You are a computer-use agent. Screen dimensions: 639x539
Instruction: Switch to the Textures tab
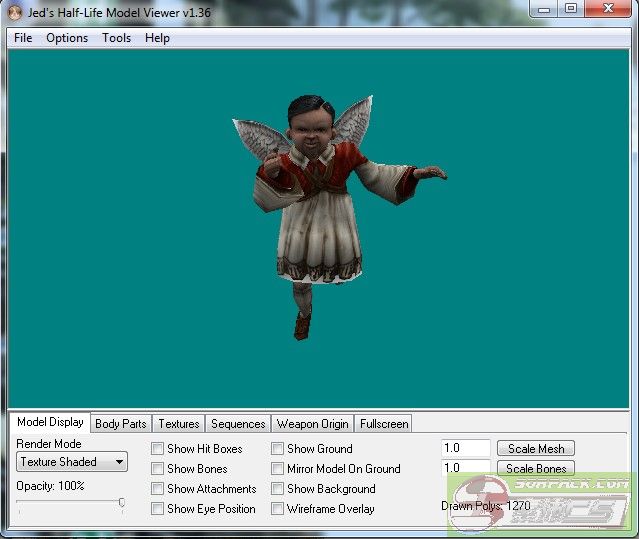pyautogui.click(x=179, y=424)
